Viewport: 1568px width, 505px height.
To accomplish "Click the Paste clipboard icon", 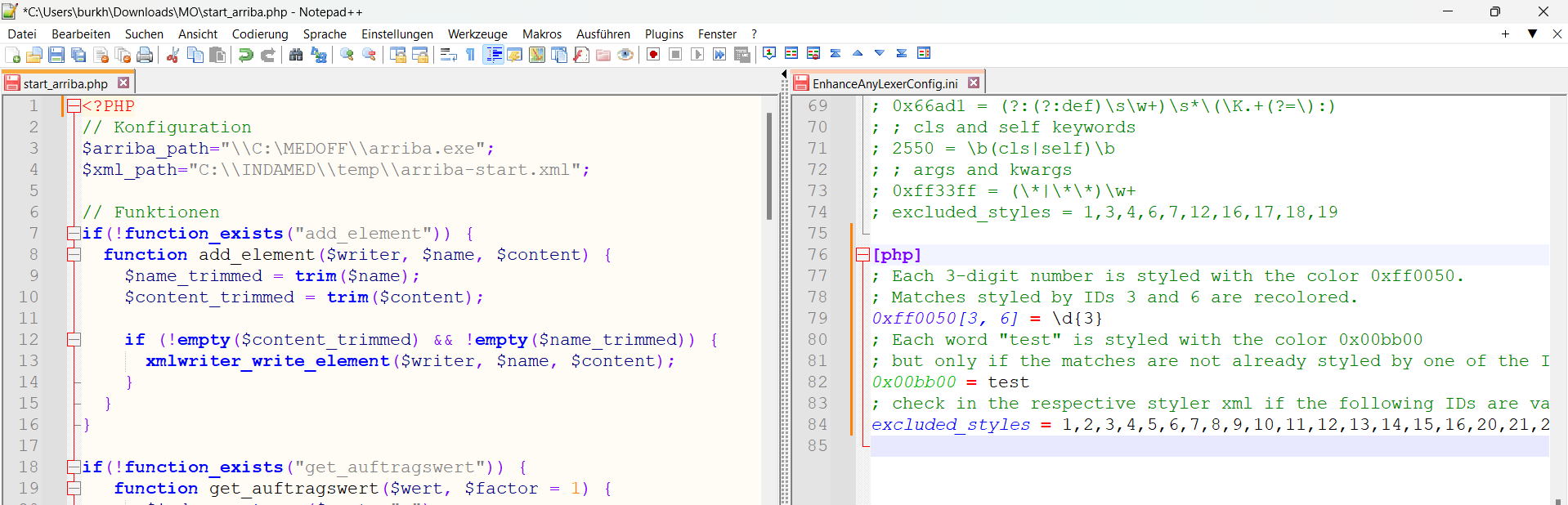I will pyautogui.click(x=217, y=55).
